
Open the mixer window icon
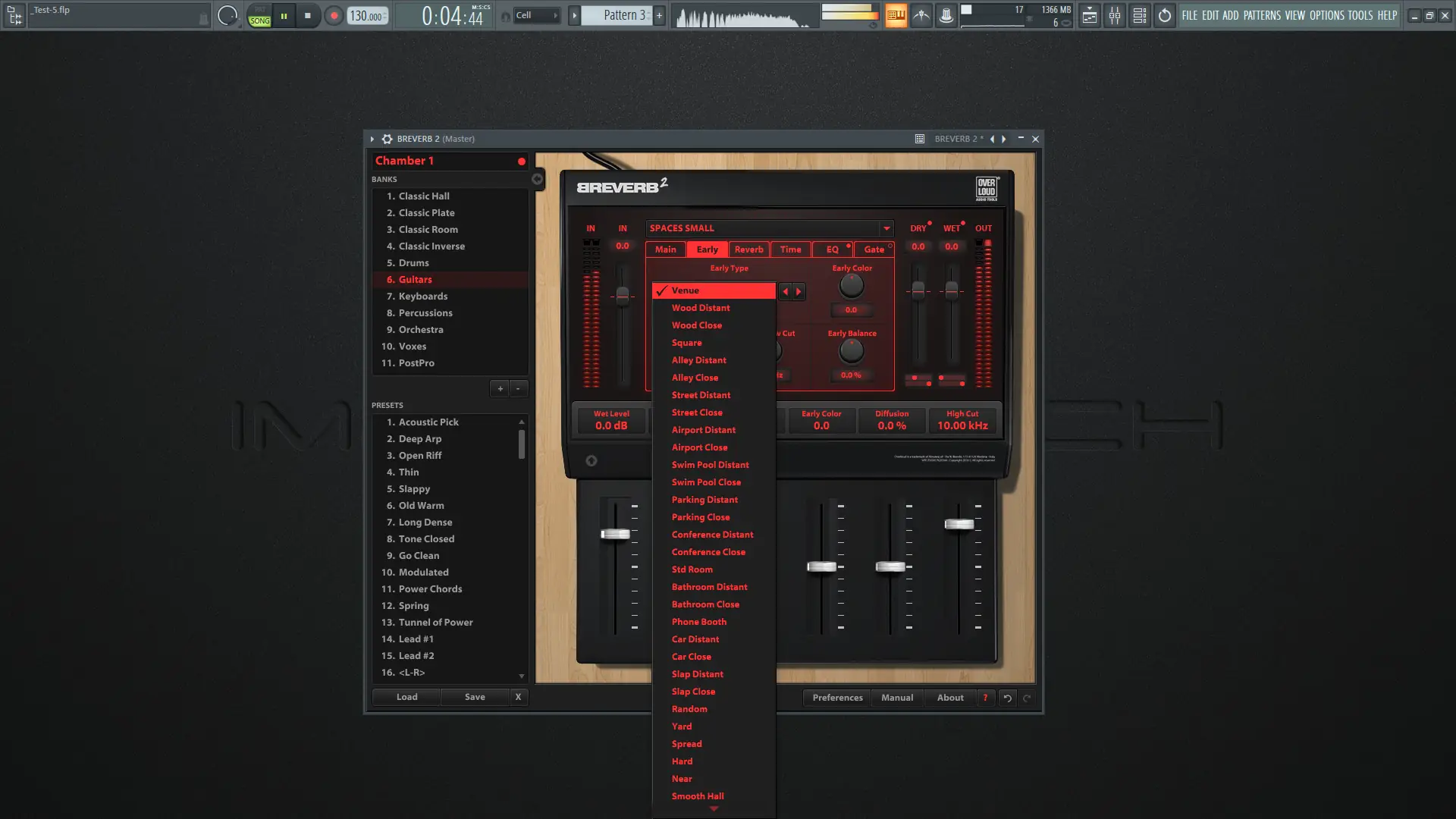1114,15
